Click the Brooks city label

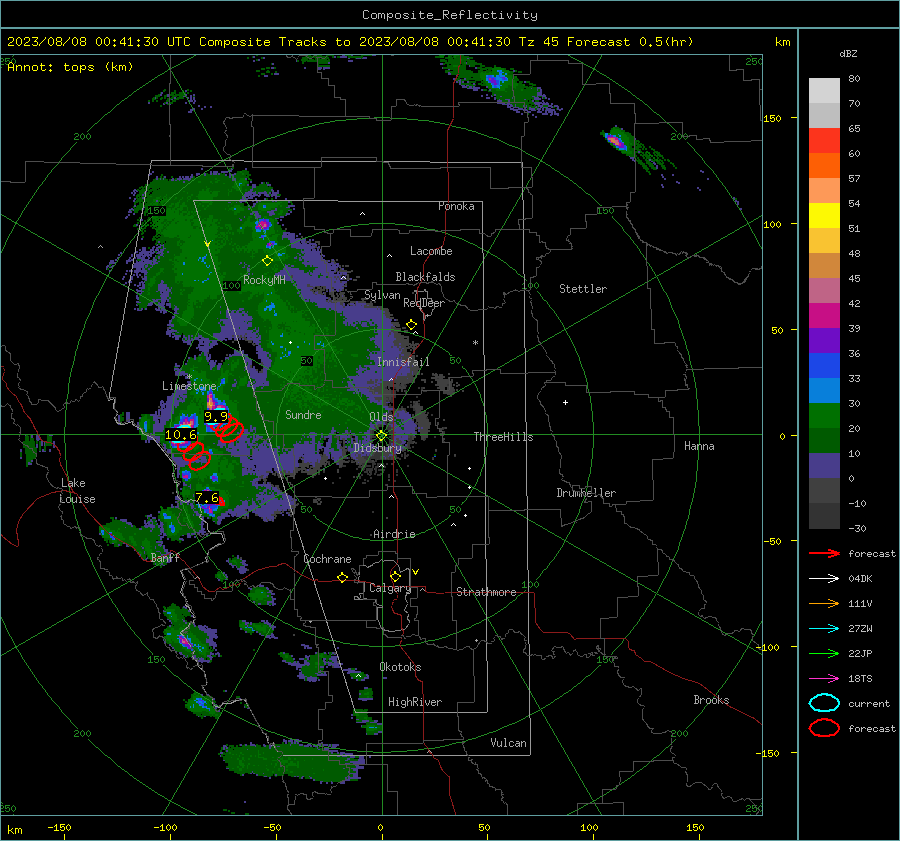click(711, 700)
